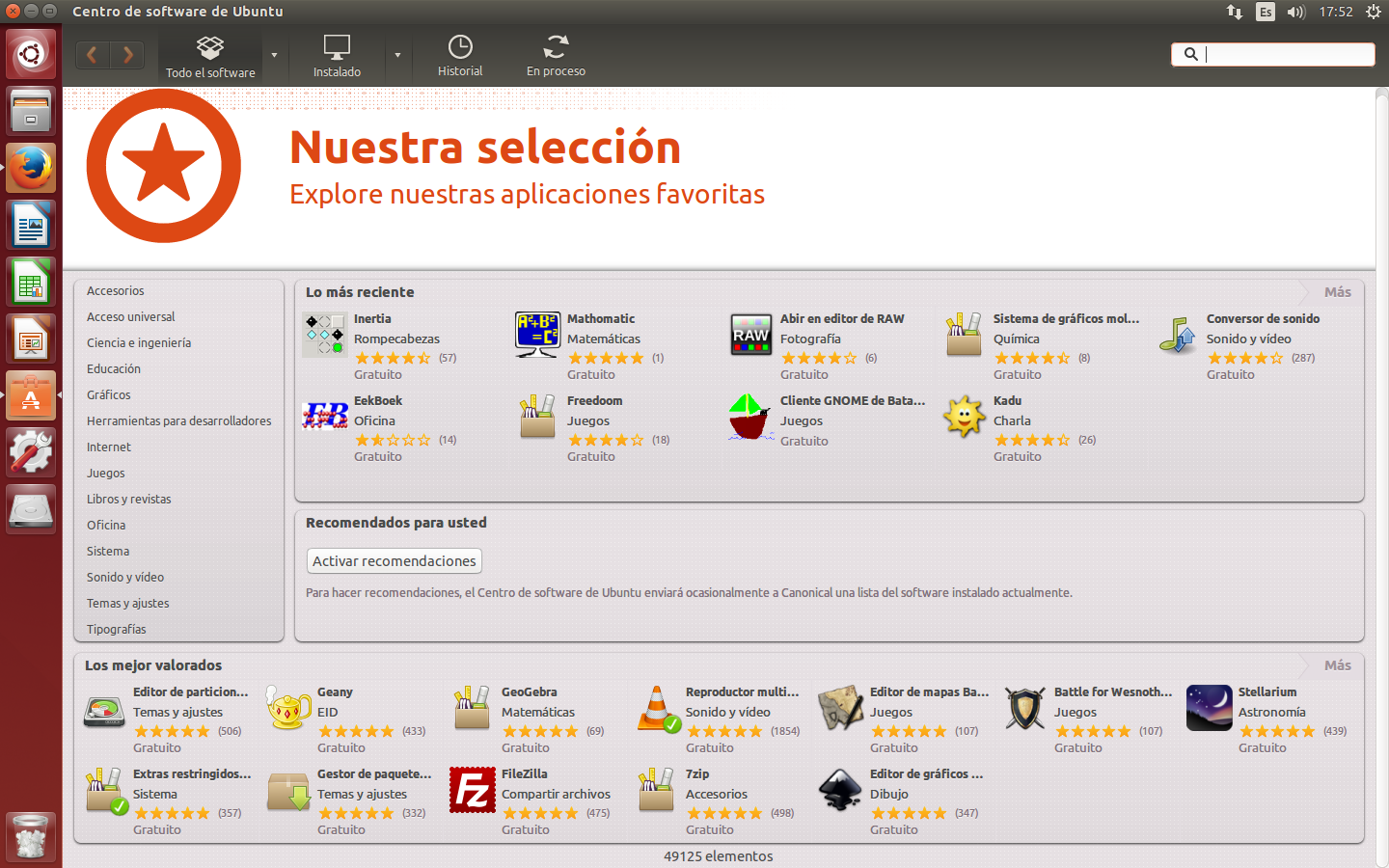Open the Ubuntu Dash home button

tap(31, 54)
